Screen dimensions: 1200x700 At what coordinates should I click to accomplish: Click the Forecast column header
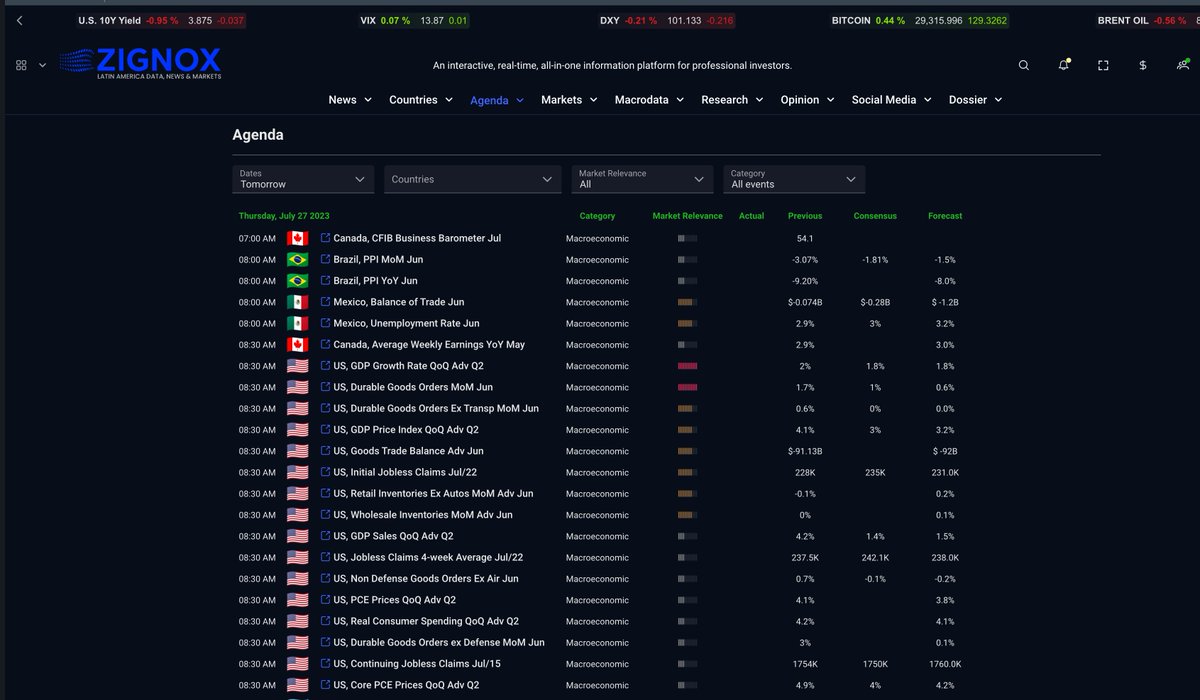click(x=945, y=216)
